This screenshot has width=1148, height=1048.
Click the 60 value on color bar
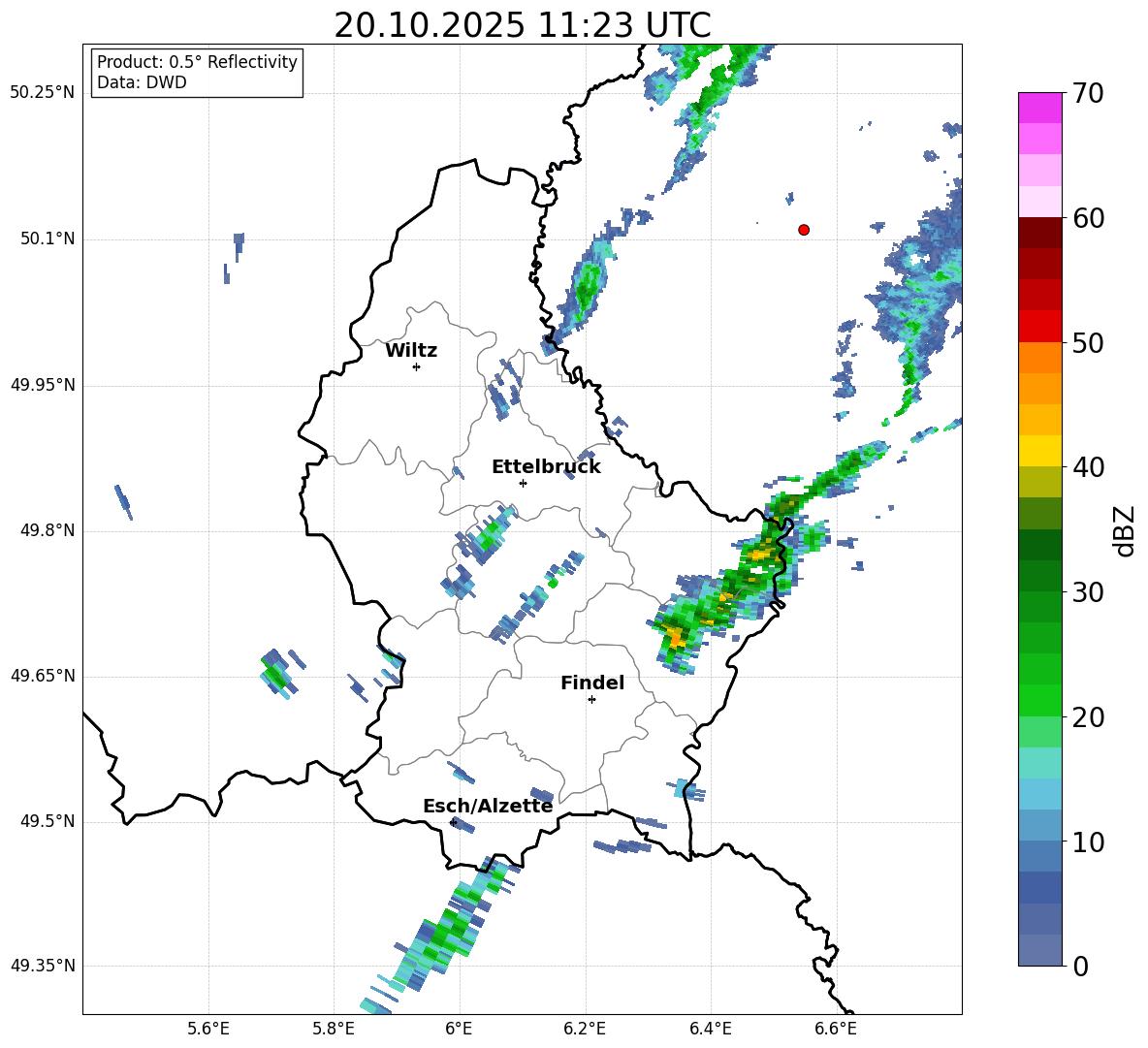point(1087,218)
